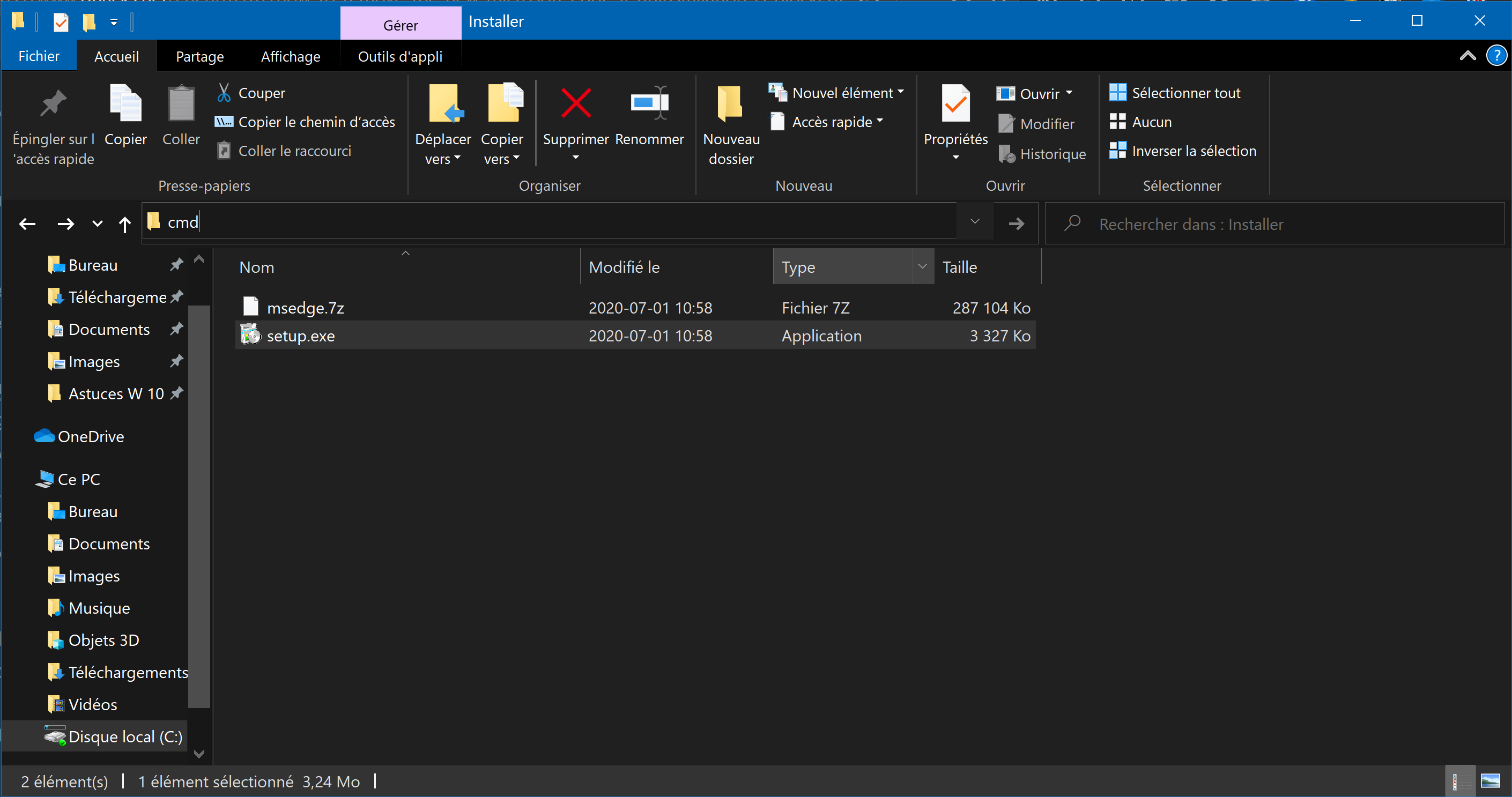Click the Nouveau dossier folder icon
This screenshot has width=1512, height=797.
730,103
